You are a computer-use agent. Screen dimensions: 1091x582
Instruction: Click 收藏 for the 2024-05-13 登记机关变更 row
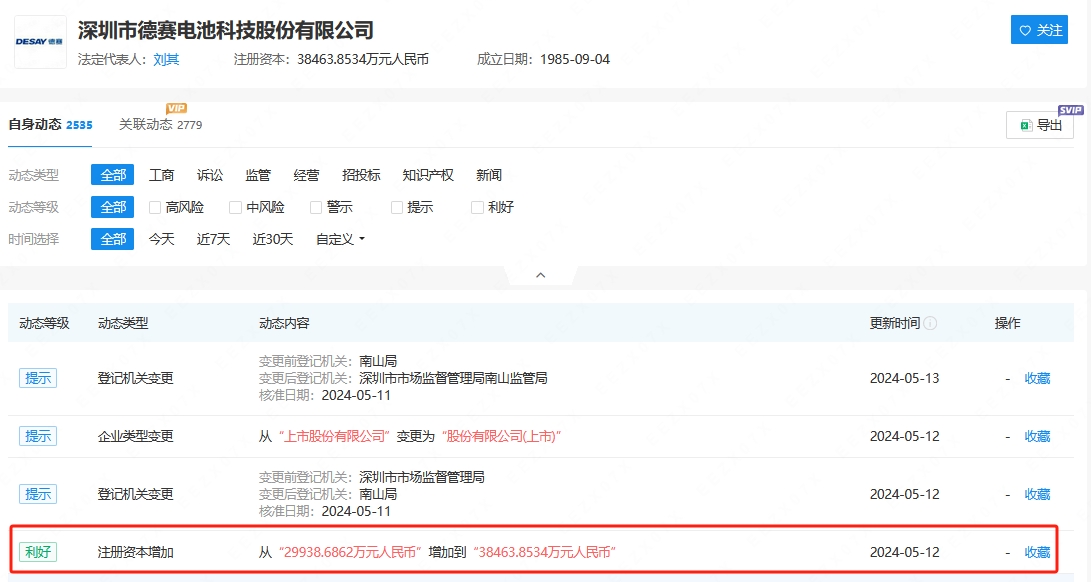click(x=1037, y=378)
